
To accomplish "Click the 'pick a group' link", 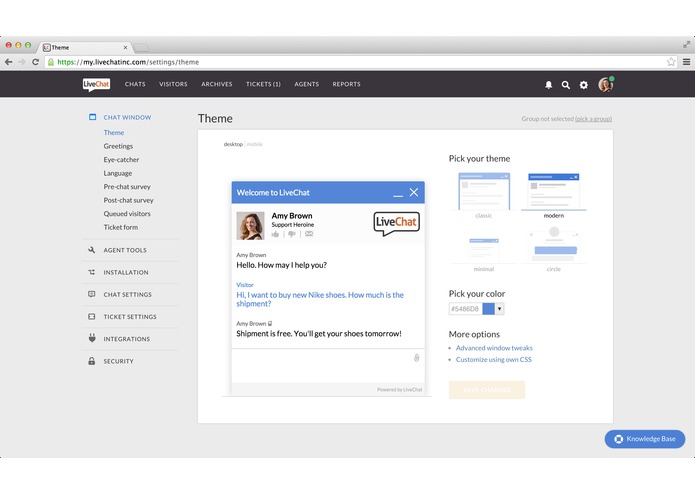I will [x=593, y=119].
